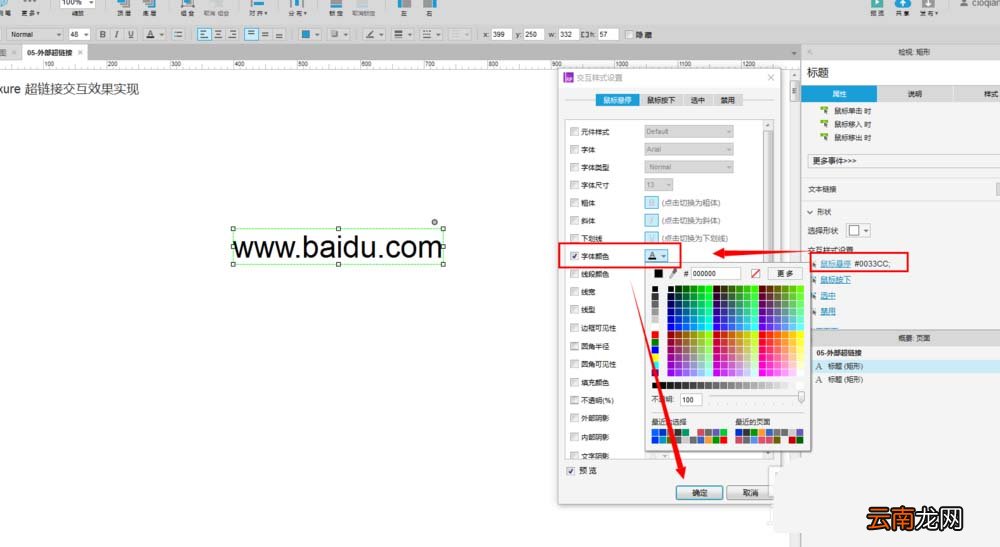
Task: Align text to bottom vertically
Action: pyautogui.click(x=279, y=34)
